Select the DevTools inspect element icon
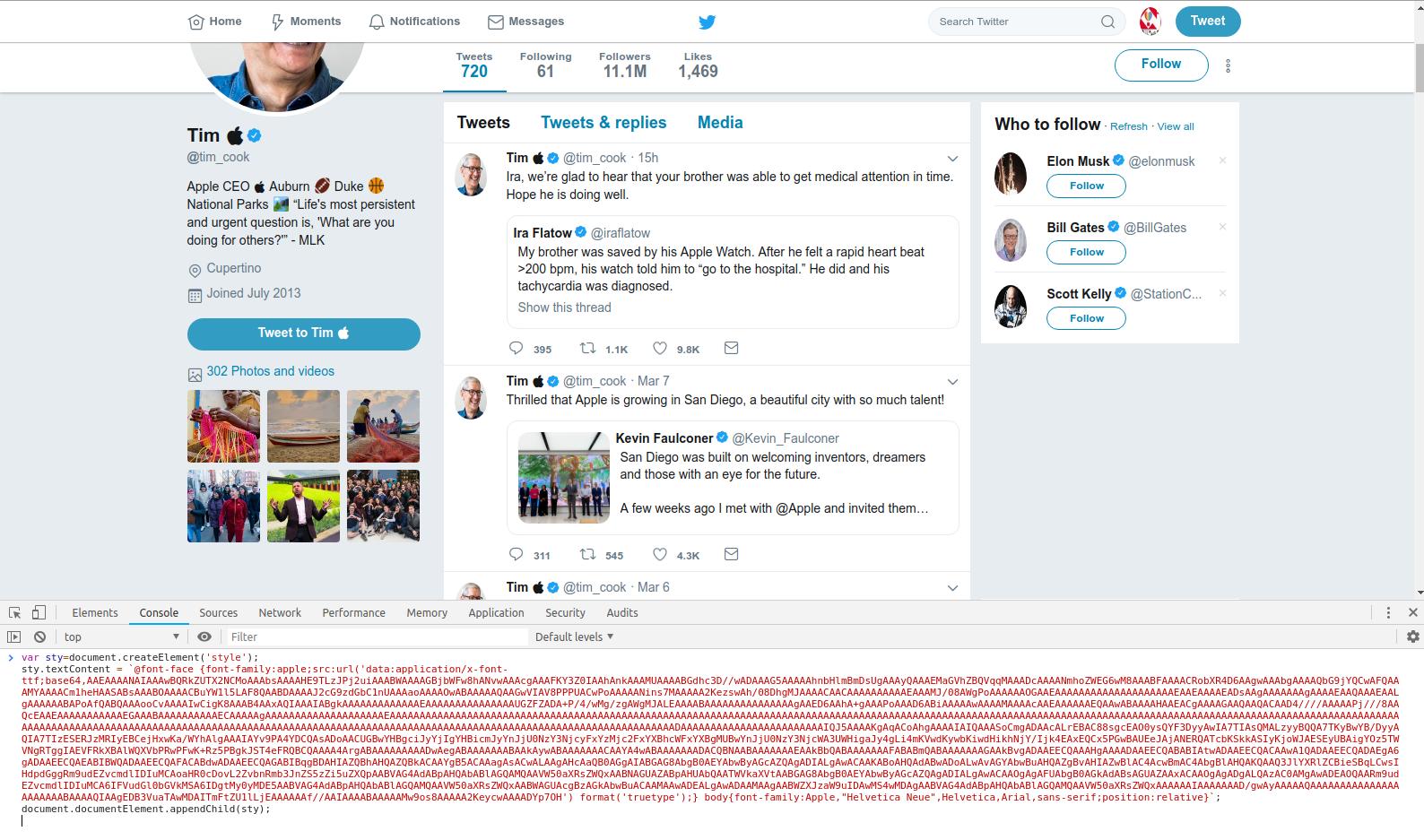The height and width of the screenshot is (840, 1424). [15, 612]
